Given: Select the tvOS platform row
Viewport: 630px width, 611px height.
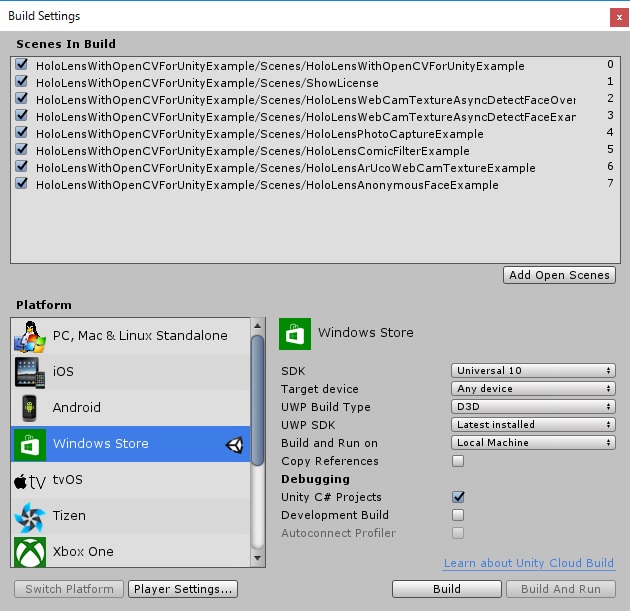Looking at the screenshot, I should click(x=131, y=480).
